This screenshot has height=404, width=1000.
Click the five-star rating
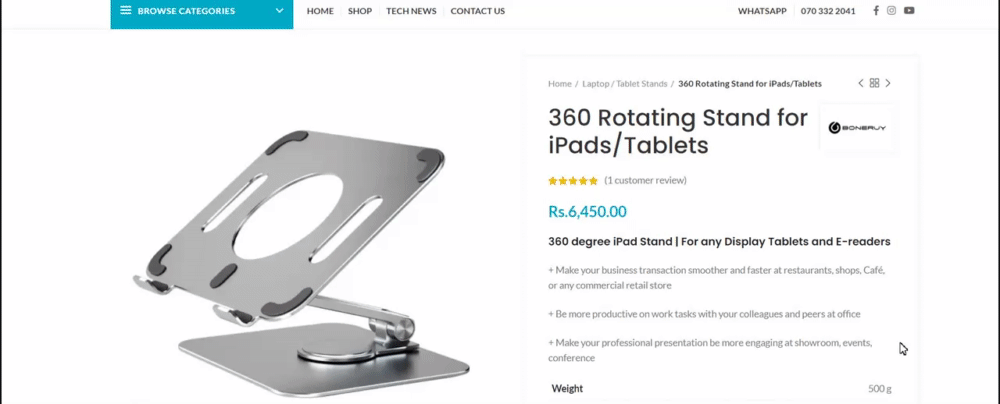[x=573, y=181]
